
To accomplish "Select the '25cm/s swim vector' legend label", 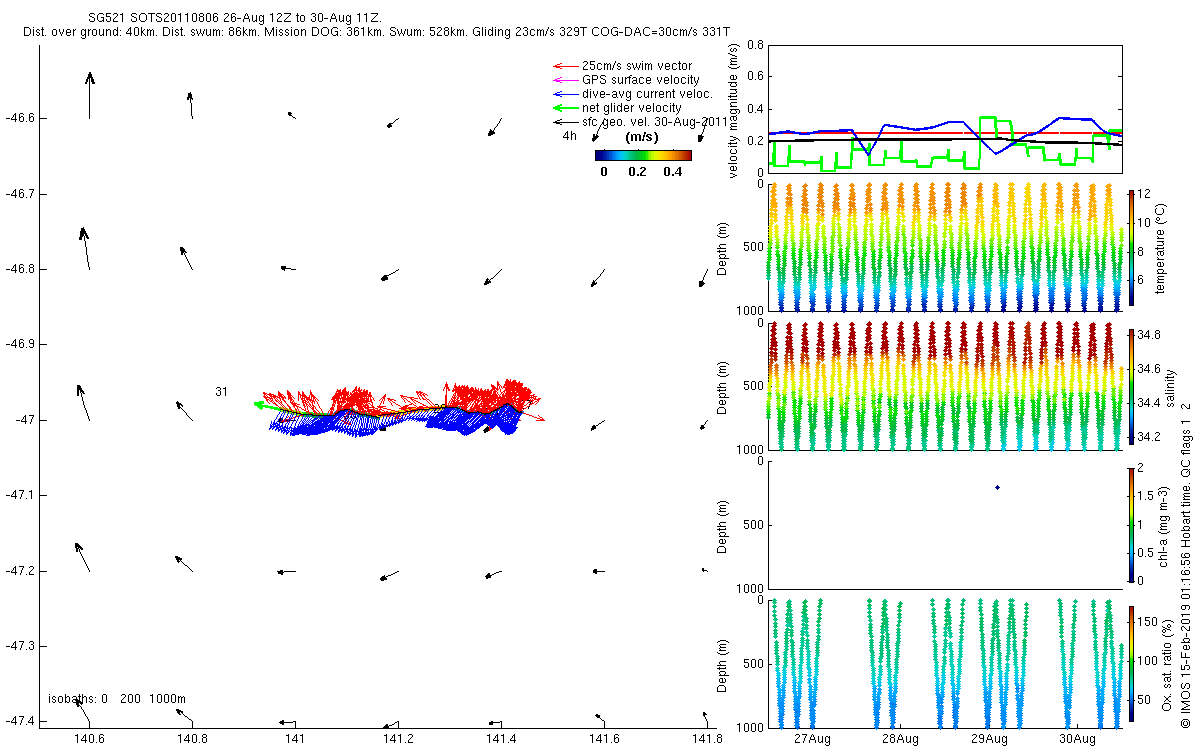I will coord(636,66).
